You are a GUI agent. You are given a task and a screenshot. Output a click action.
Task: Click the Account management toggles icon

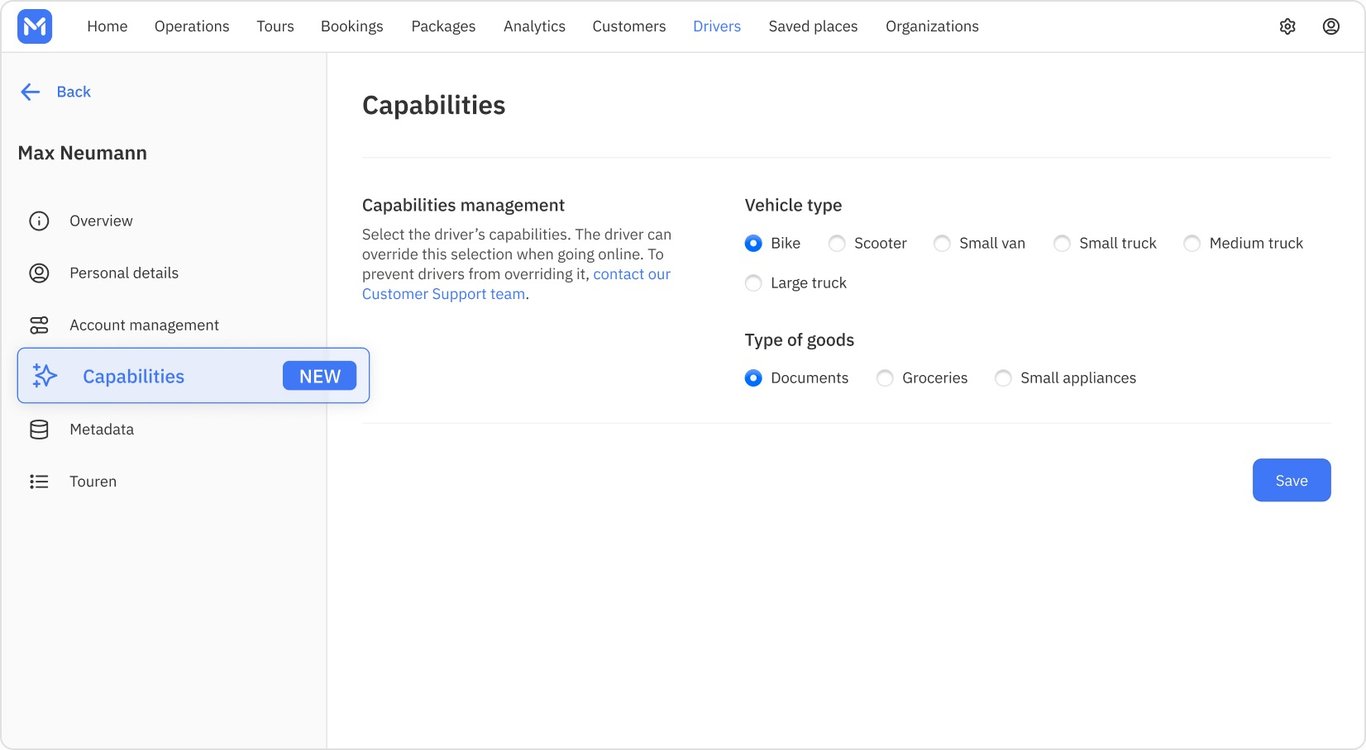click(x=39, y=325)
